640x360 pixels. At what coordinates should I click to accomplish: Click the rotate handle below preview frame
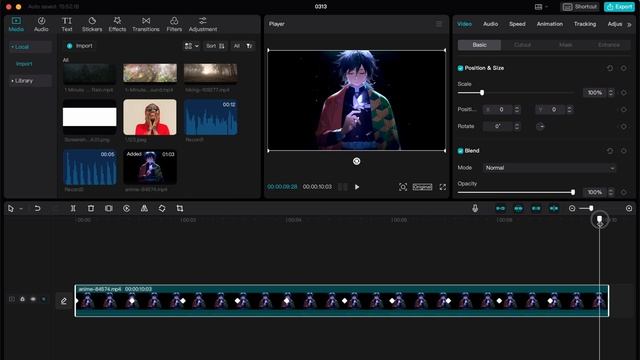[356, 161]
